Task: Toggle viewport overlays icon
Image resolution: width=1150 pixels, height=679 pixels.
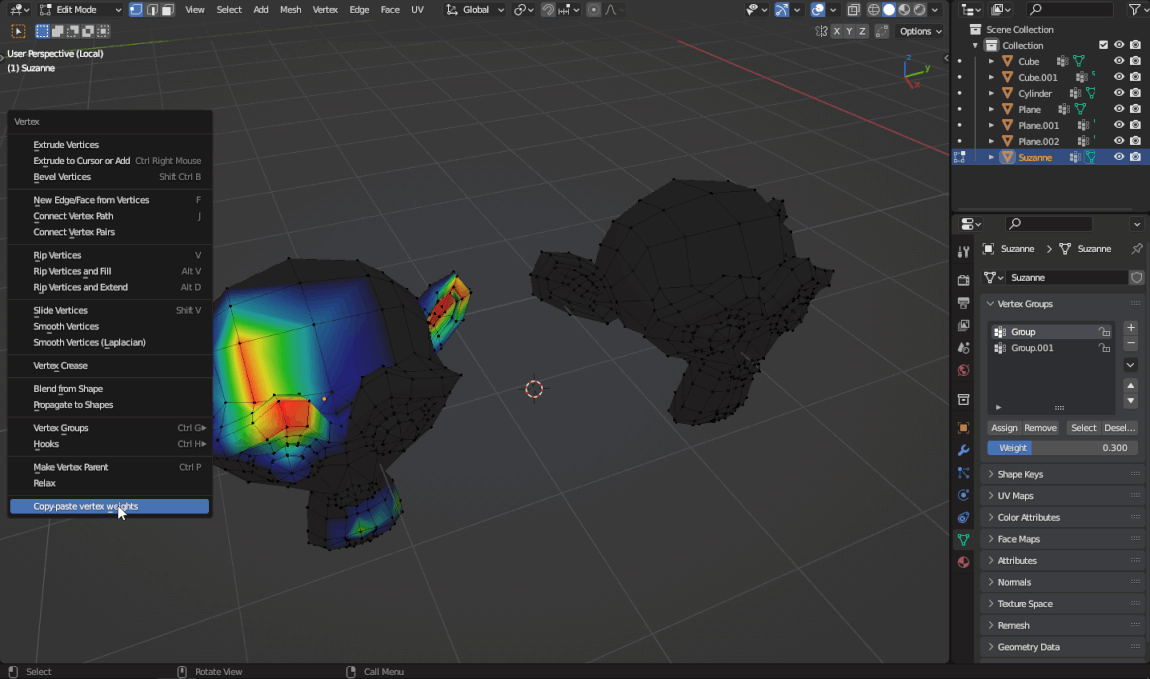Action: point(818,10)
